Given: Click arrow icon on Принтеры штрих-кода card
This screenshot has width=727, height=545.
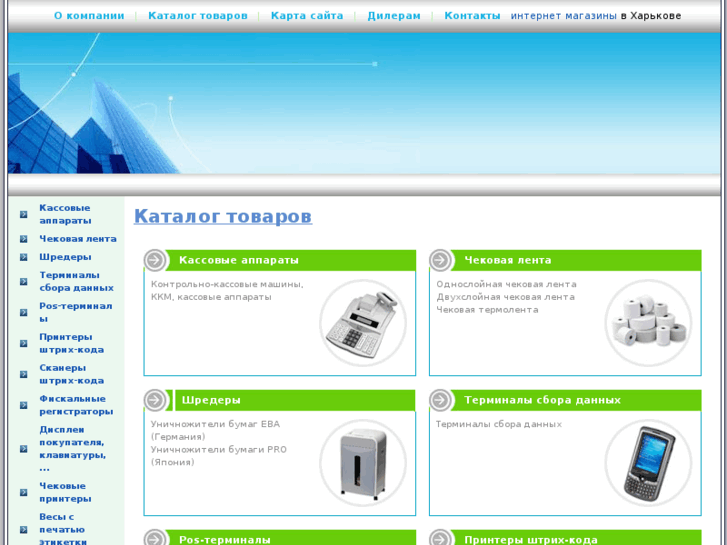Looking at the screenshot, I should (x=440, y=539).
